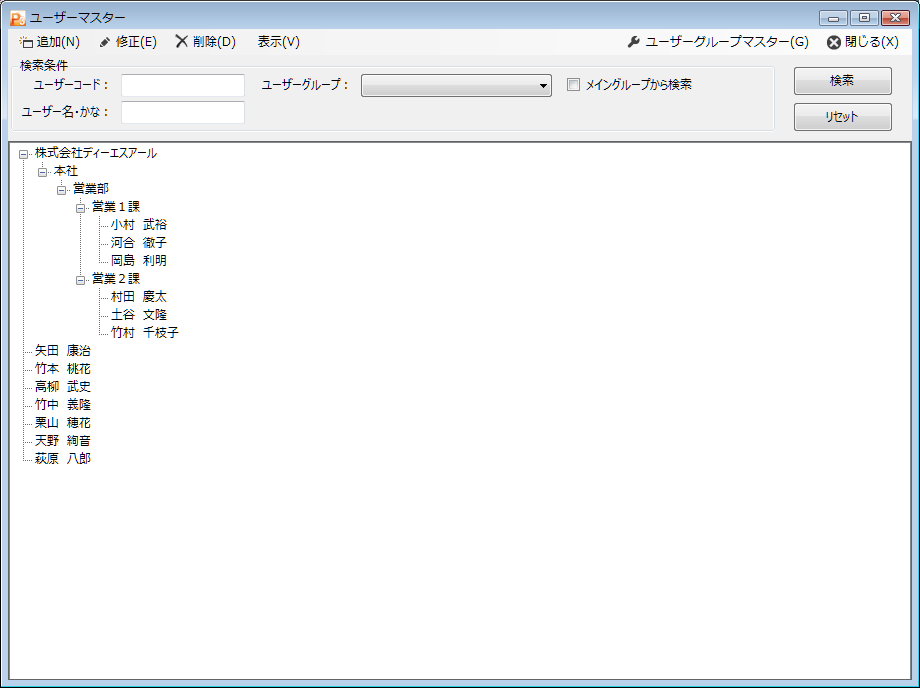Minimize the ユーザーマスター window

833,18
